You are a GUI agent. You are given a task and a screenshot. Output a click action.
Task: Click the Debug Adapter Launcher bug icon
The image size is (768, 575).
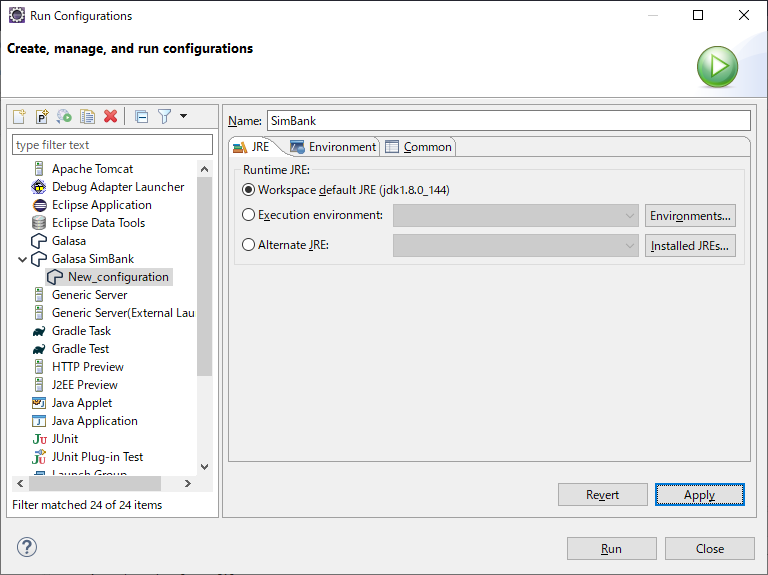[39, 187]
